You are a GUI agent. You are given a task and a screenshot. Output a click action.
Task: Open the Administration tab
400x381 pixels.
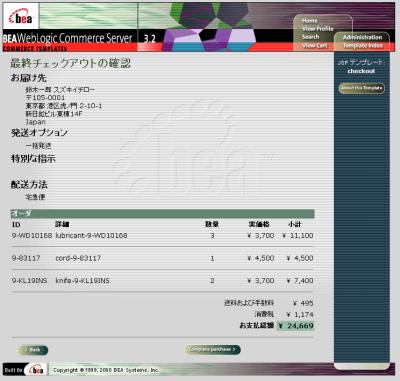(362, 37)
